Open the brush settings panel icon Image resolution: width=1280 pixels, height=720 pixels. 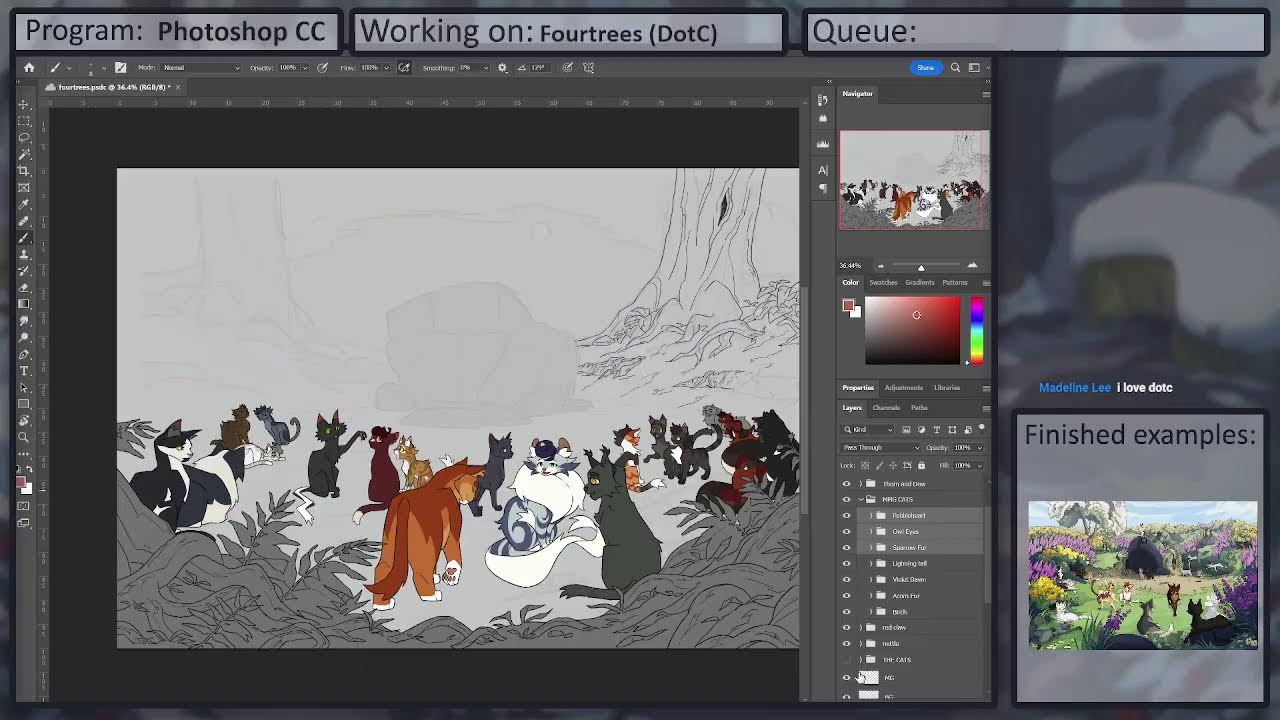(x=121, y=68)
